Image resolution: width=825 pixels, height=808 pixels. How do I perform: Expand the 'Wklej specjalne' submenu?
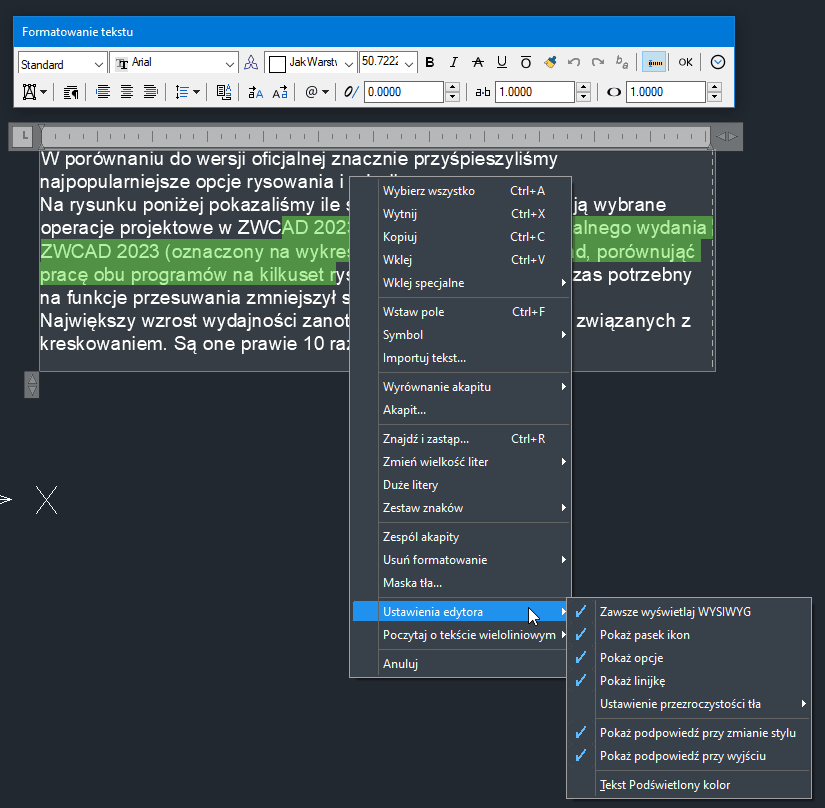click(461, 283)
